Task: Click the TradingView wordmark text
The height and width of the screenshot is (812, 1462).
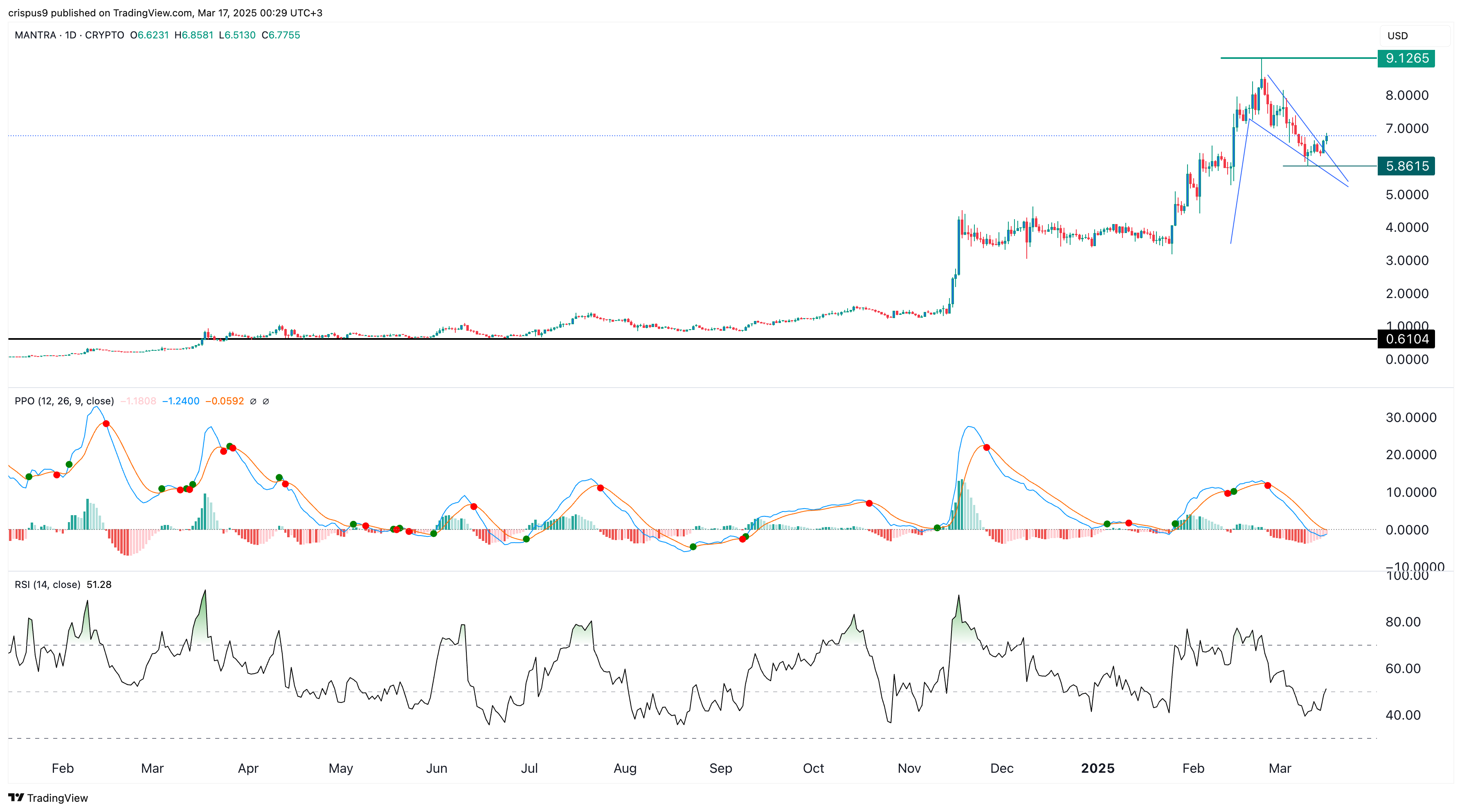Action: click(57, 798)
